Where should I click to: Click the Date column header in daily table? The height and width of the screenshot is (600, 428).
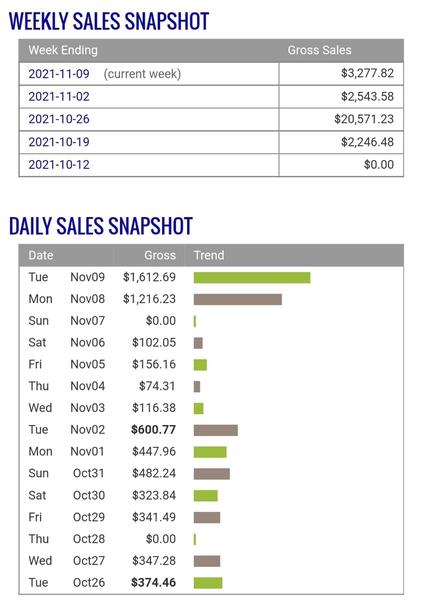pyautogui.click(x=41, y=255)
